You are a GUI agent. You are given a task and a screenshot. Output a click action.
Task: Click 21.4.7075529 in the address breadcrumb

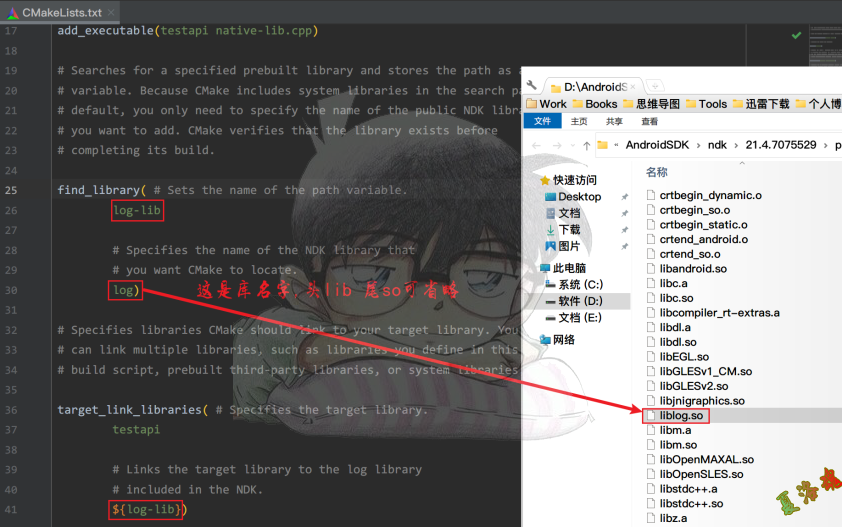pos(781,145)
